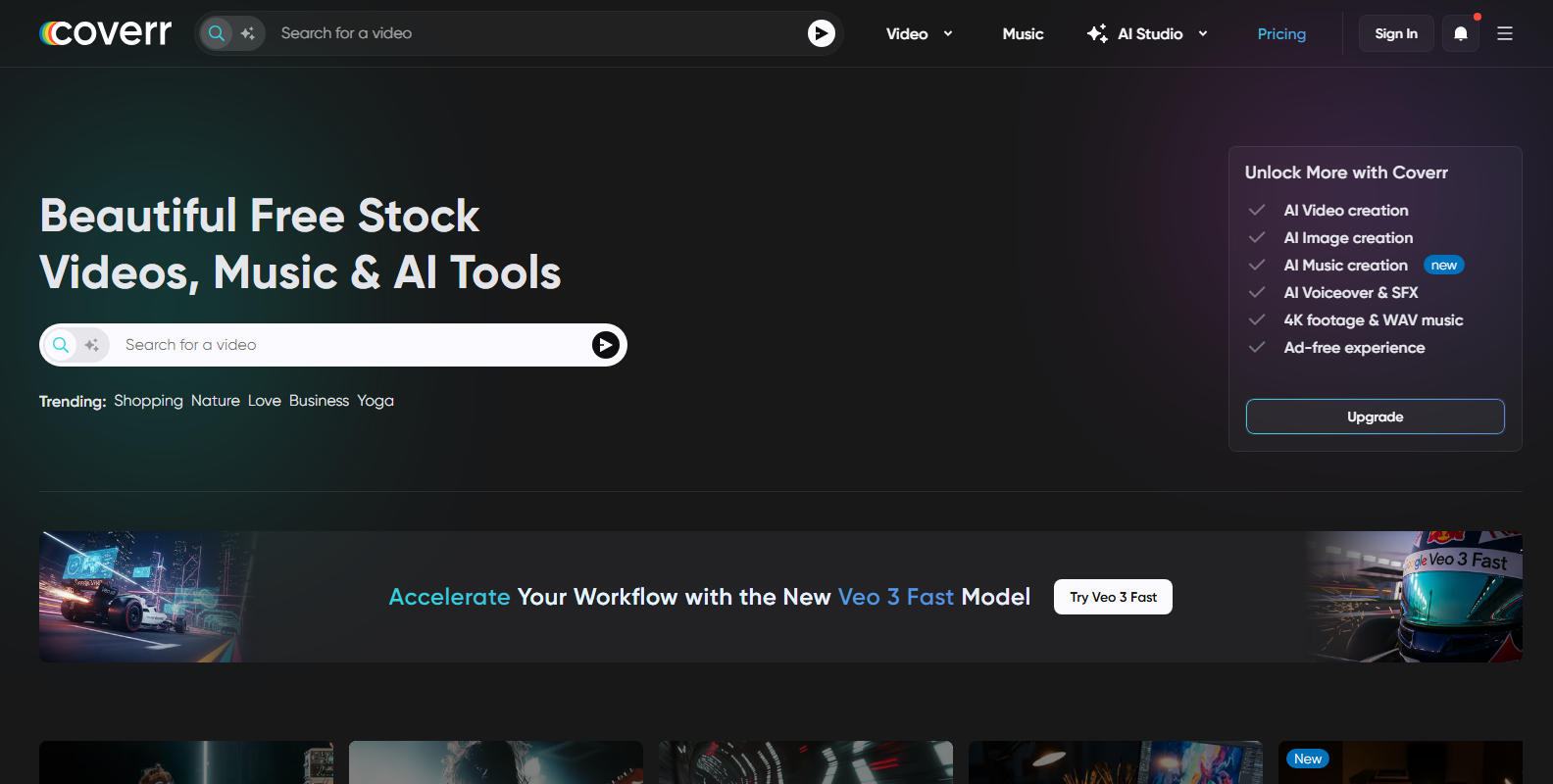
Task: Click the hero search magnifier icon
Action: (x=61, y=345)
